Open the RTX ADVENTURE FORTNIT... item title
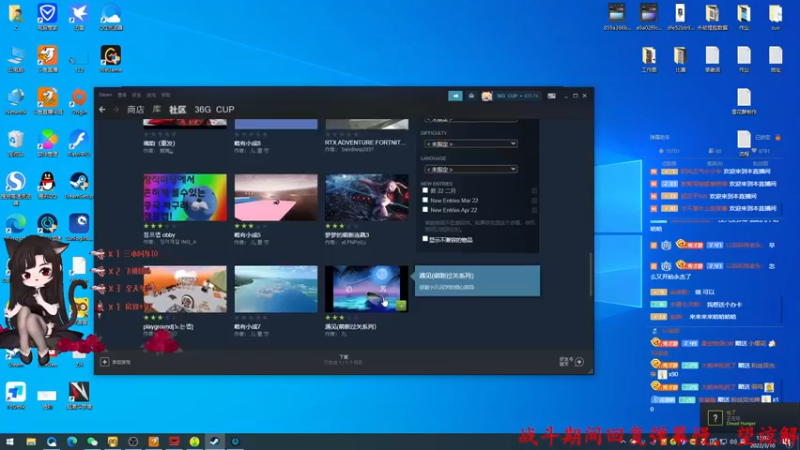 pyautogui.click(x=365, y=142)
